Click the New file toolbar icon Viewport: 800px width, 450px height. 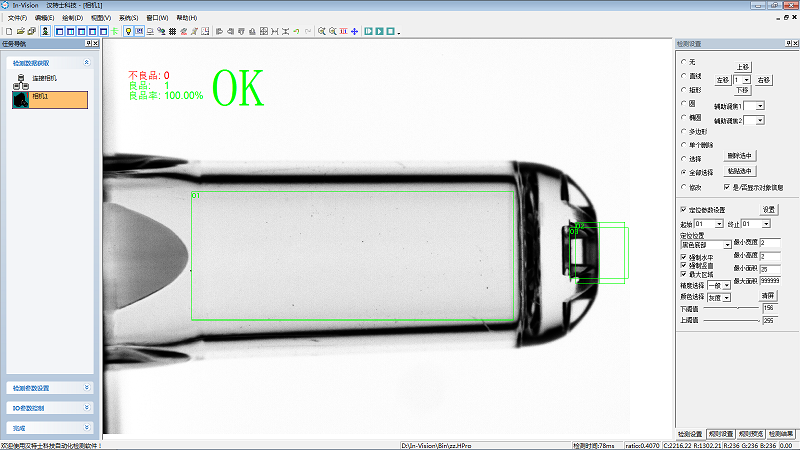[x=7, y=31]
